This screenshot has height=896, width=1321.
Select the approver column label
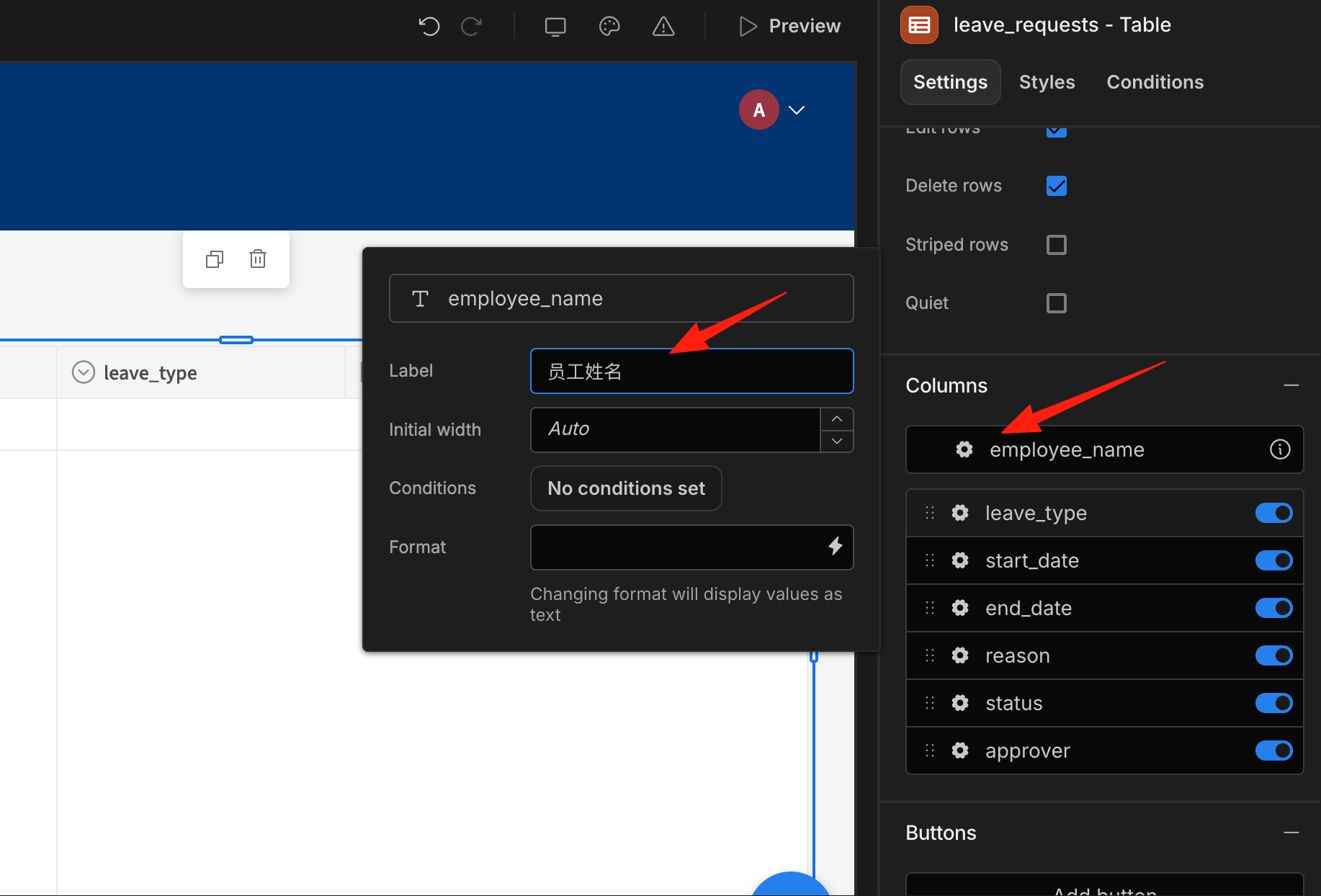pos(1027,751)
